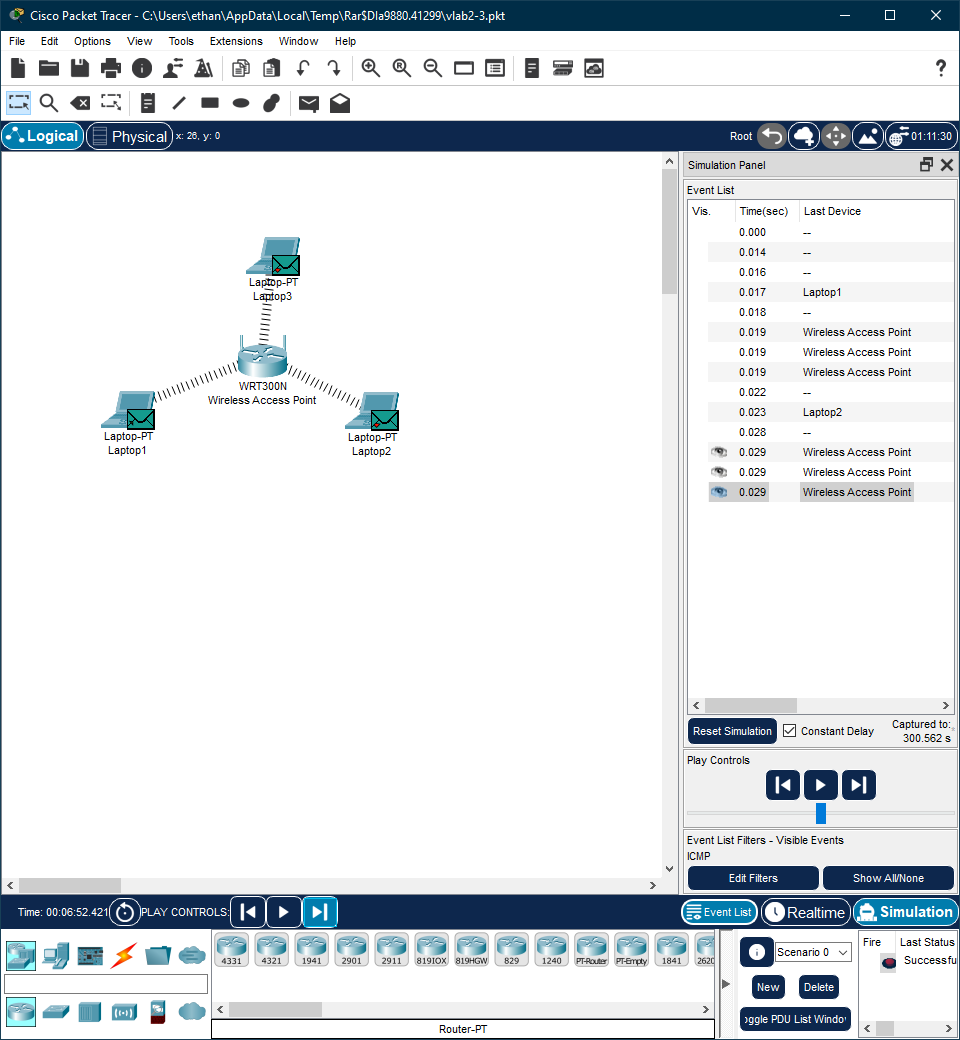Select the Inspect magnifier tool
Viewport: 960px width, 1040px height.
click(x=49, y=103)
